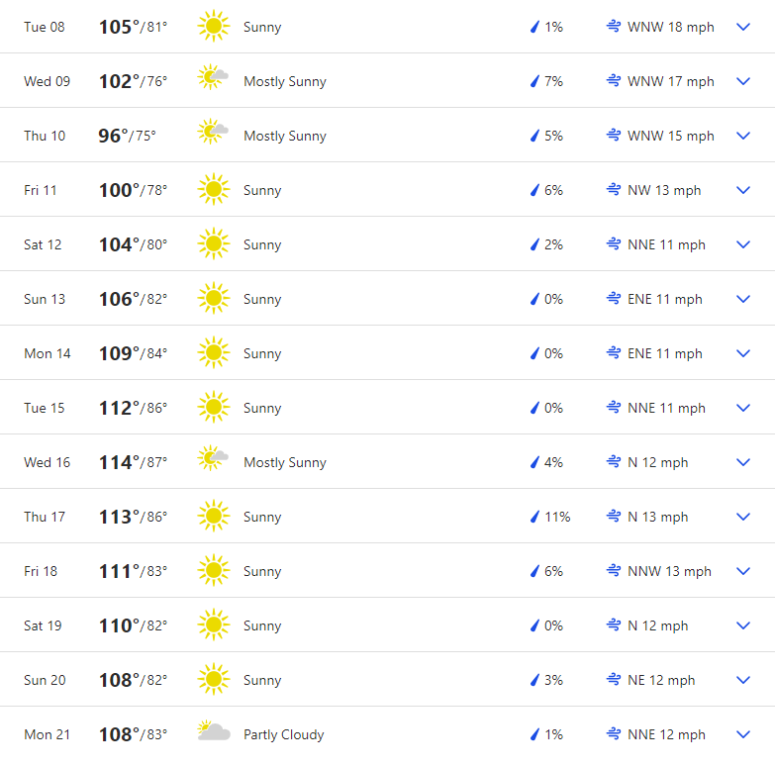This screenshot has width=775, height=768.
Task: Click the WNW 18 mph wind reading
Action: [x=670, y=27]
